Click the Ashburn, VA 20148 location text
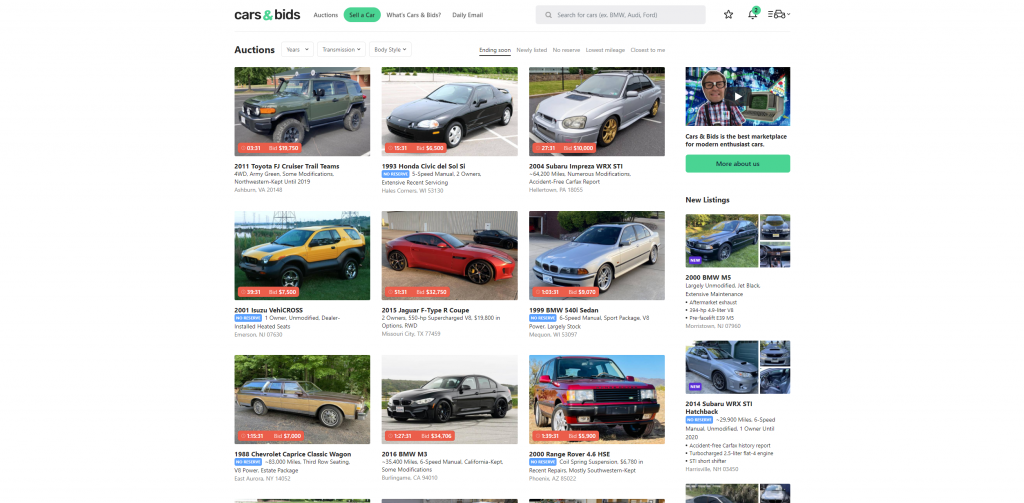The image size is (1024, 503). tap(257, 190)
